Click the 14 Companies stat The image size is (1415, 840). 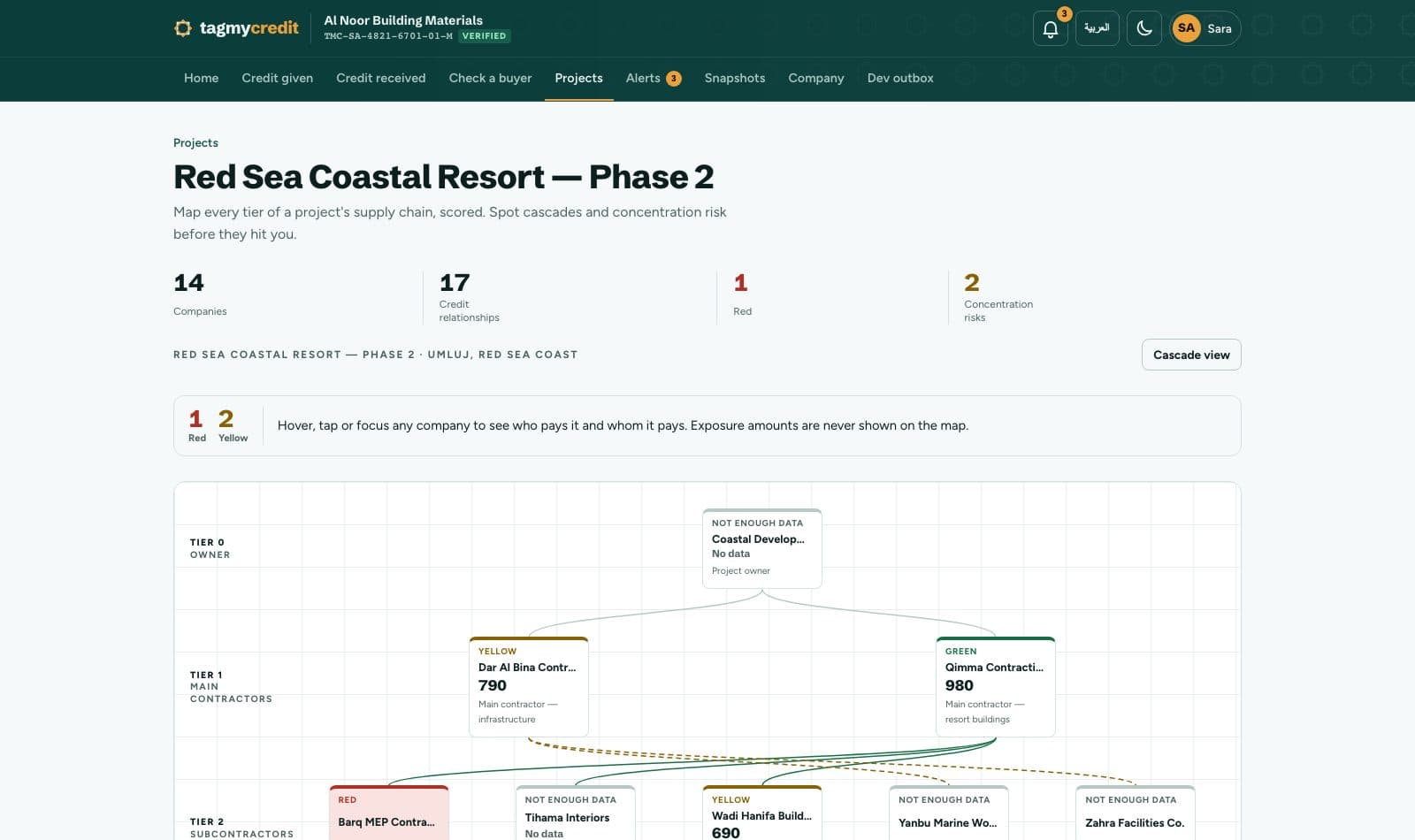point(200,294)
